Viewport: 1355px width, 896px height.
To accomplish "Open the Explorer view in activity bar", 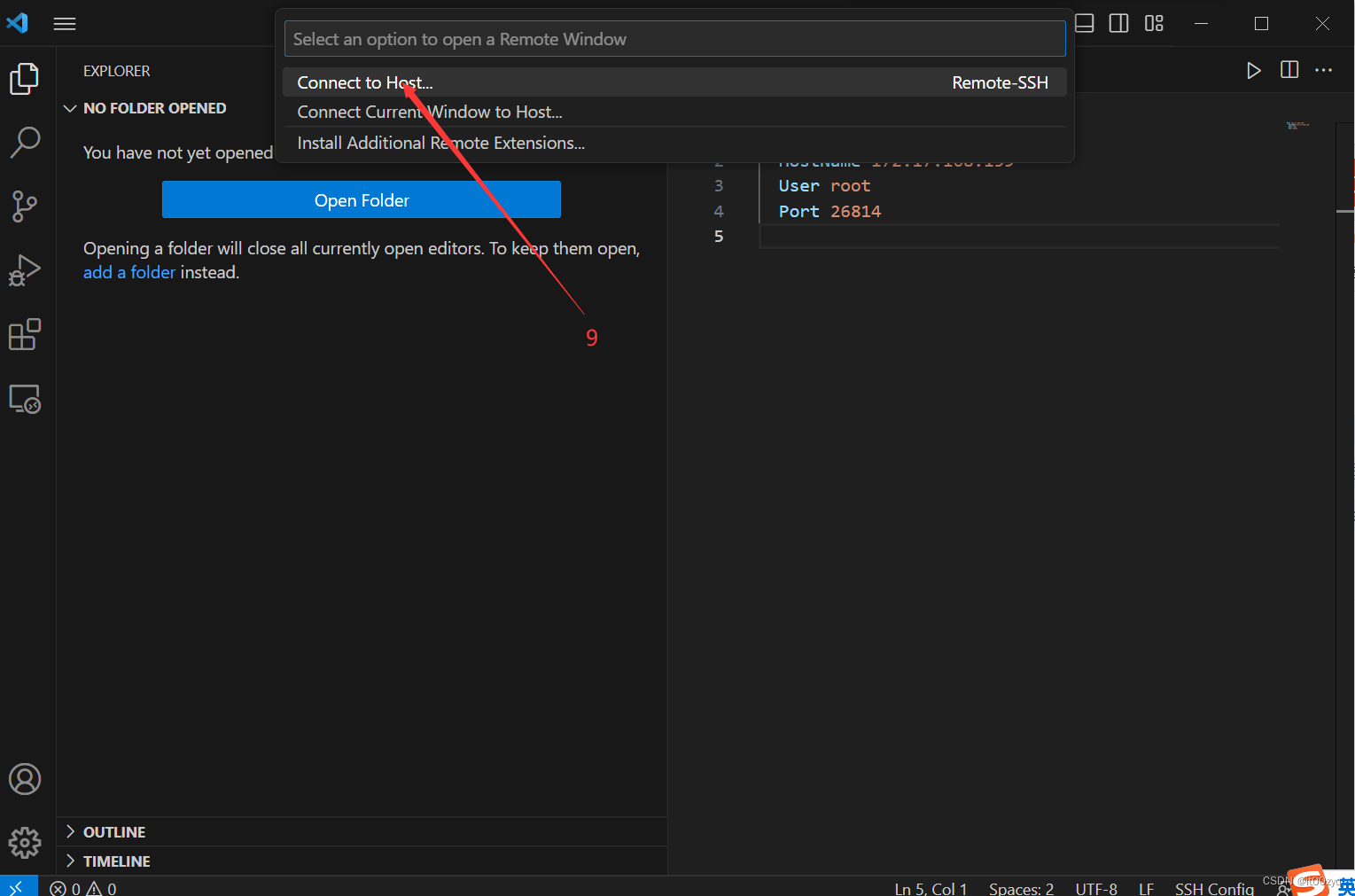I will click(25, 78).
